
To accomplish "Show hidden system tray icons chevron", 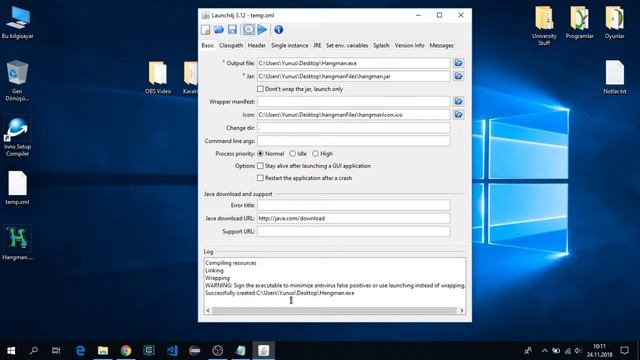I will click(544, 350).
